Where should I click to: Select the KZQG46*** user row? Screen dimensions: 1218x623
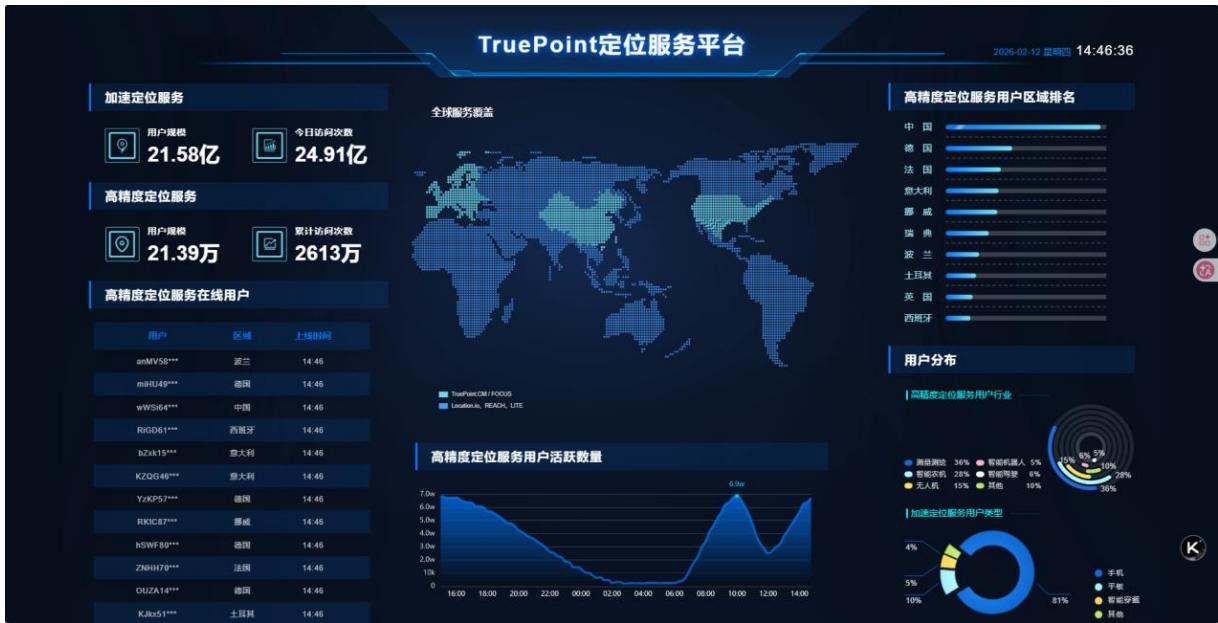(x=232, y=476)
